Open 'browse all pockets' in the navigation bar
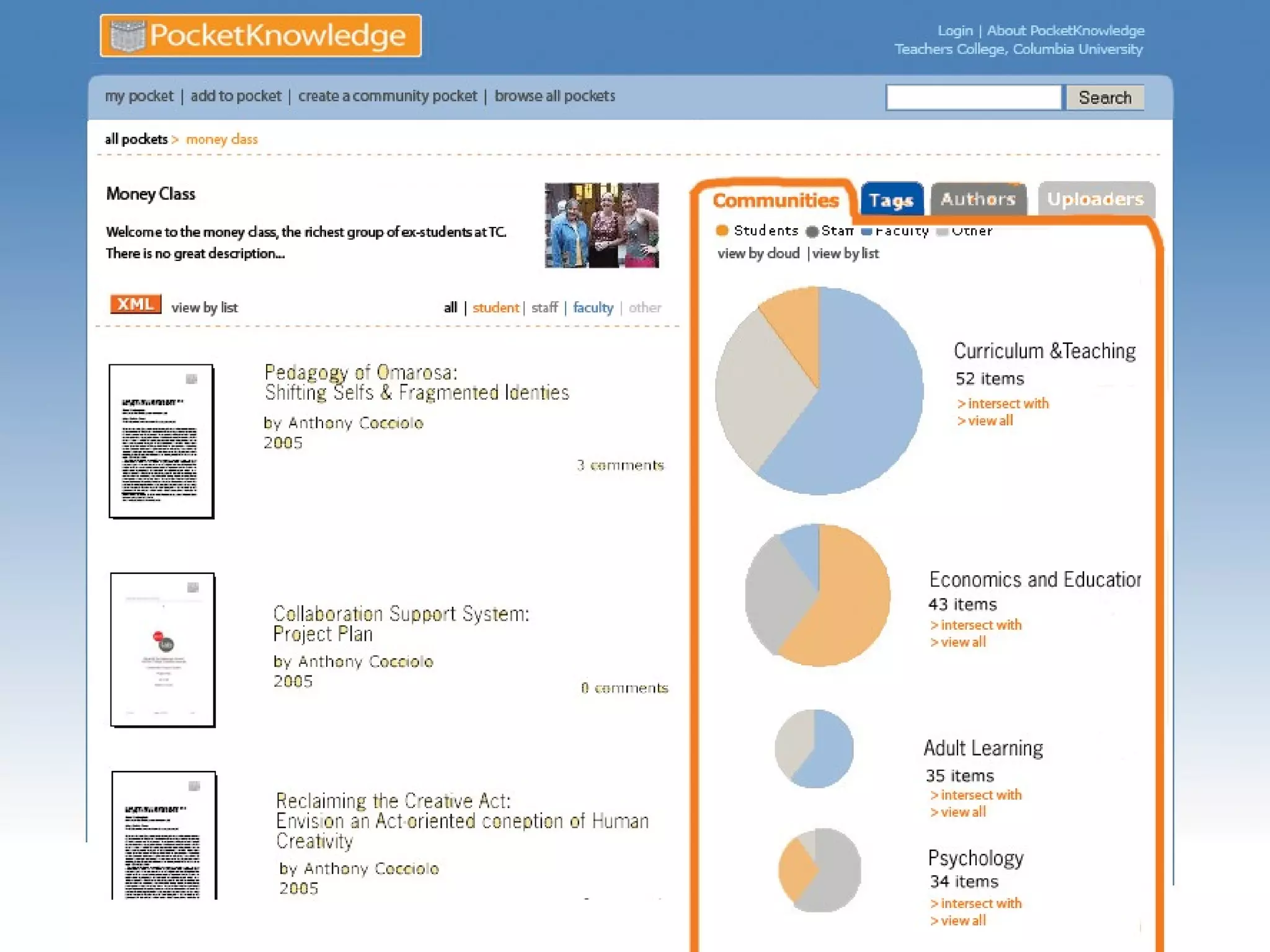Screen dimensions: 1270x952 click(554, 96)
